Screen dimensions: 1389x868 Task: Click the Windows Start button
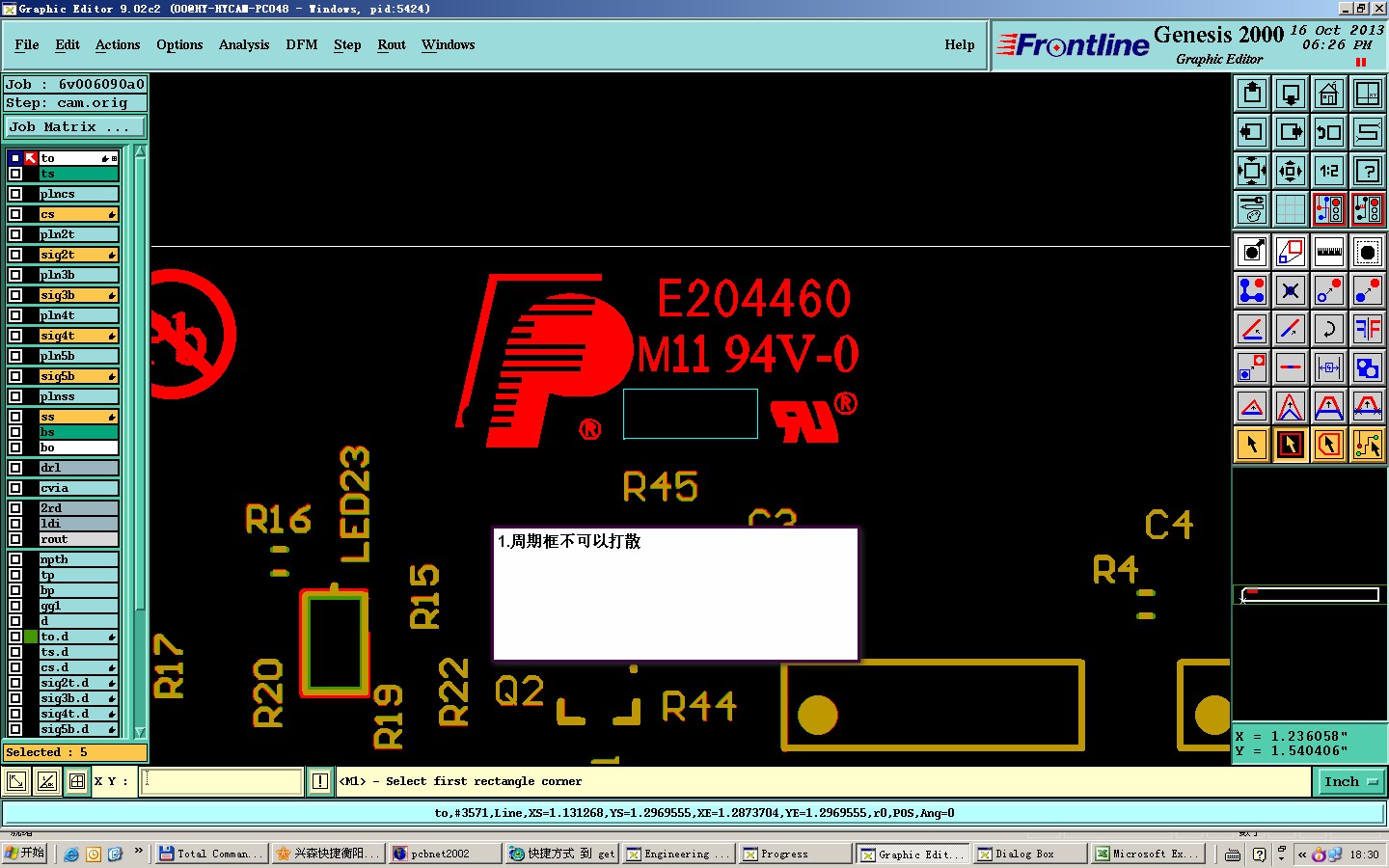24,854
